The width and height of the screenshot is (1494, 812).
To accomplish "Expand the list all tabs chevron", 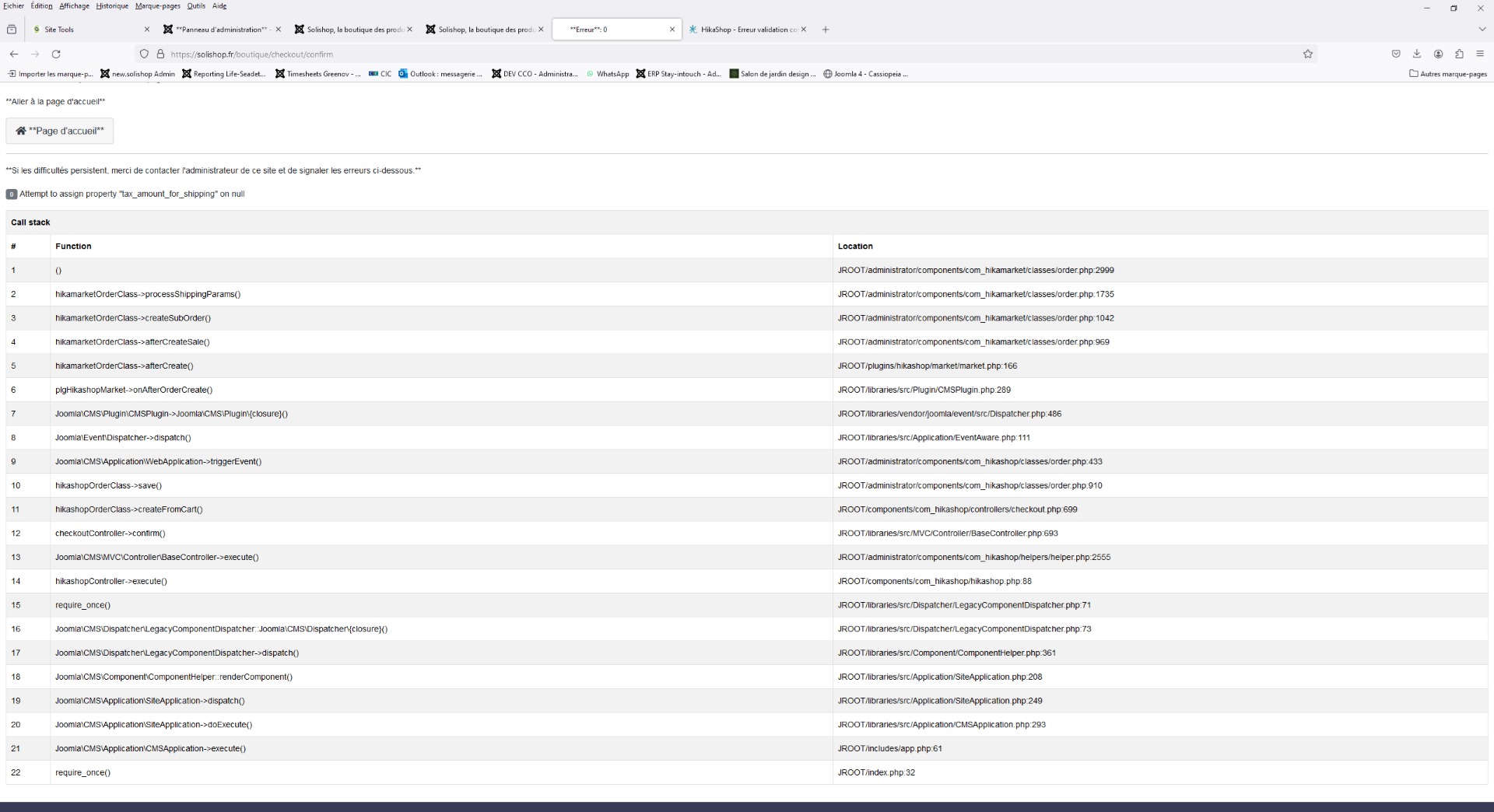I will click(x=1482, y=30).
